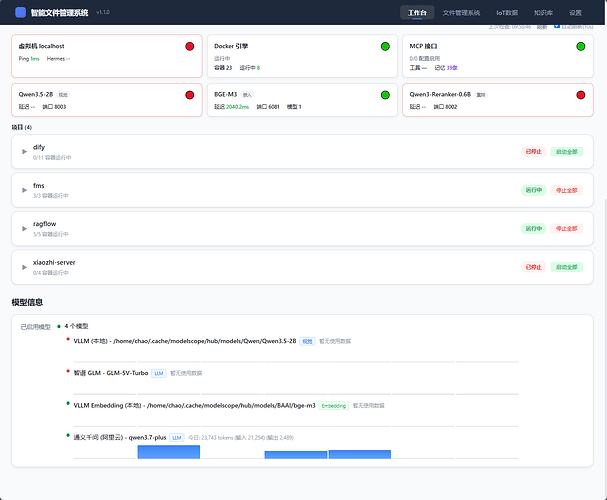Screen dimensions: 607x500
Task: Click the green status dot on BGE-M3 card
Action: coord(385,95)
